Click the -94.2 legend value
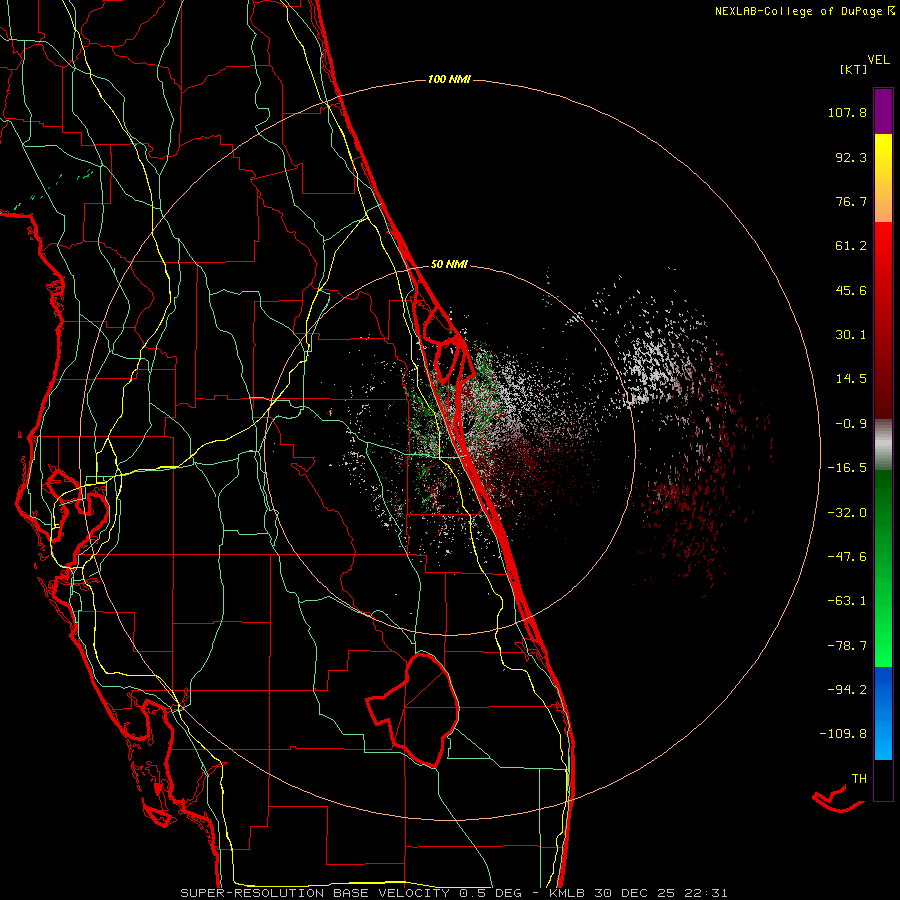 click(x=847, y=689)
